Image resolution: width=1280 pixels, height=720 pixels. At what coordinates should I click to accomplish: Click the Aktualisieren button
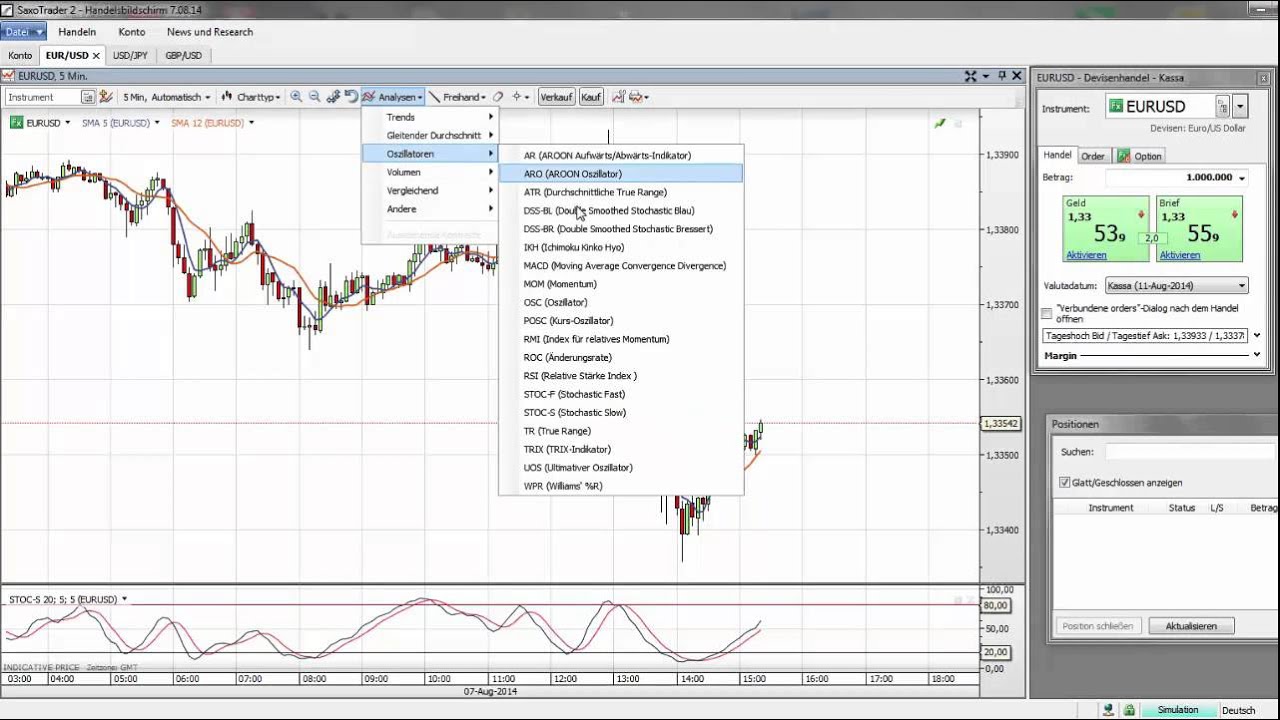(1191, 626)
